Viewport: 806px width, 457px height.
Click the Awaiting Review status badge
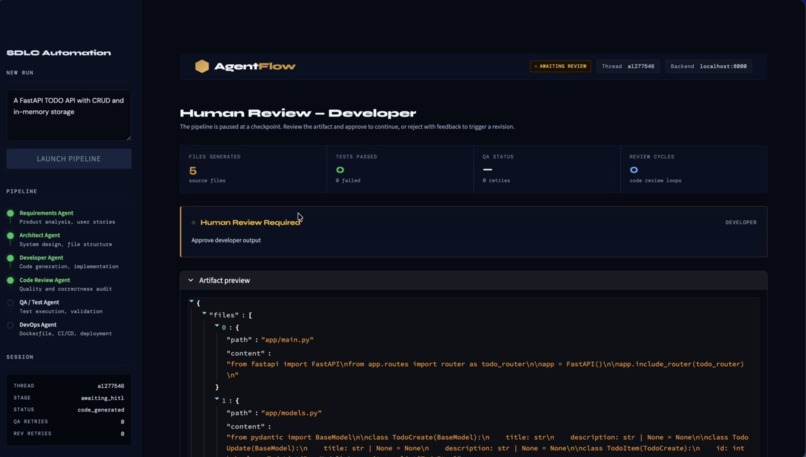tap(560, 66)
